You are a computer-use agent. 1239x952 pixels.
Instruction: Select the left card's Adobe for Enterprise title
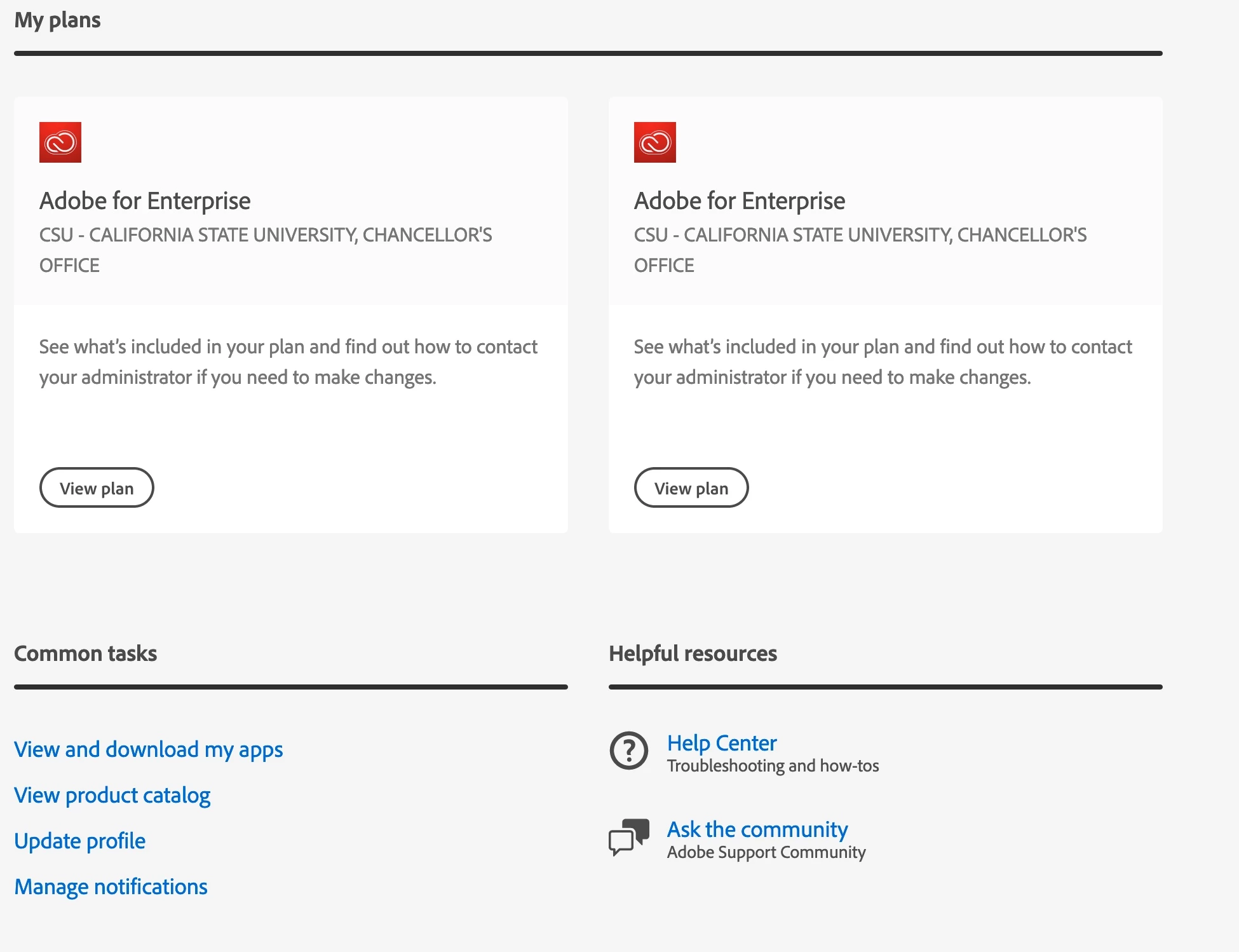[x=145, y=201]
